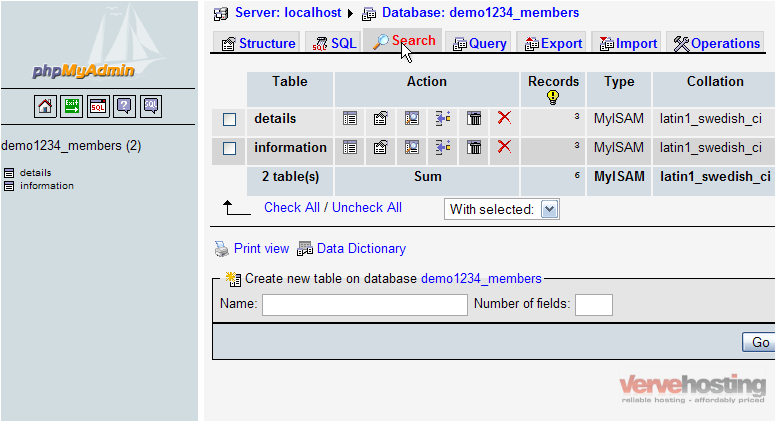Viewport: 776px width, 422px height.
Task: Click demo1234_members (2) database in sidebar
Action: click(x=71, y=145)
